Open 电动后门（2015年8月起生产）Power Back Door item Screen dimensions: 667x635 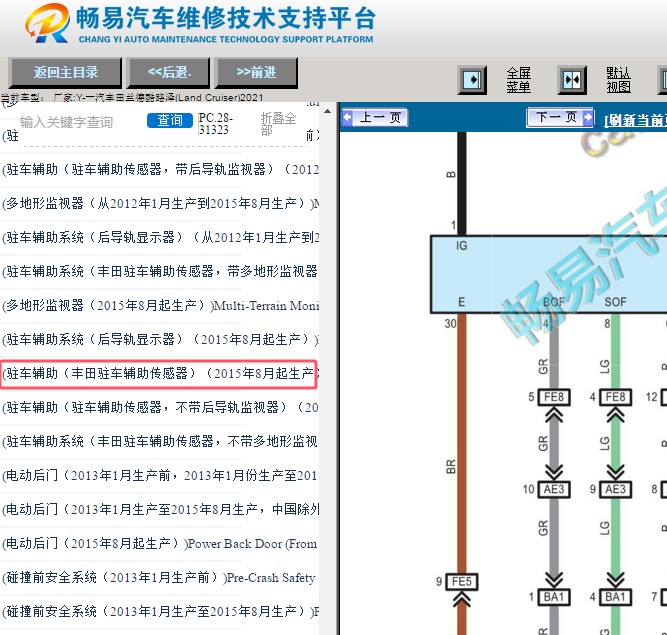pos(160,544)
